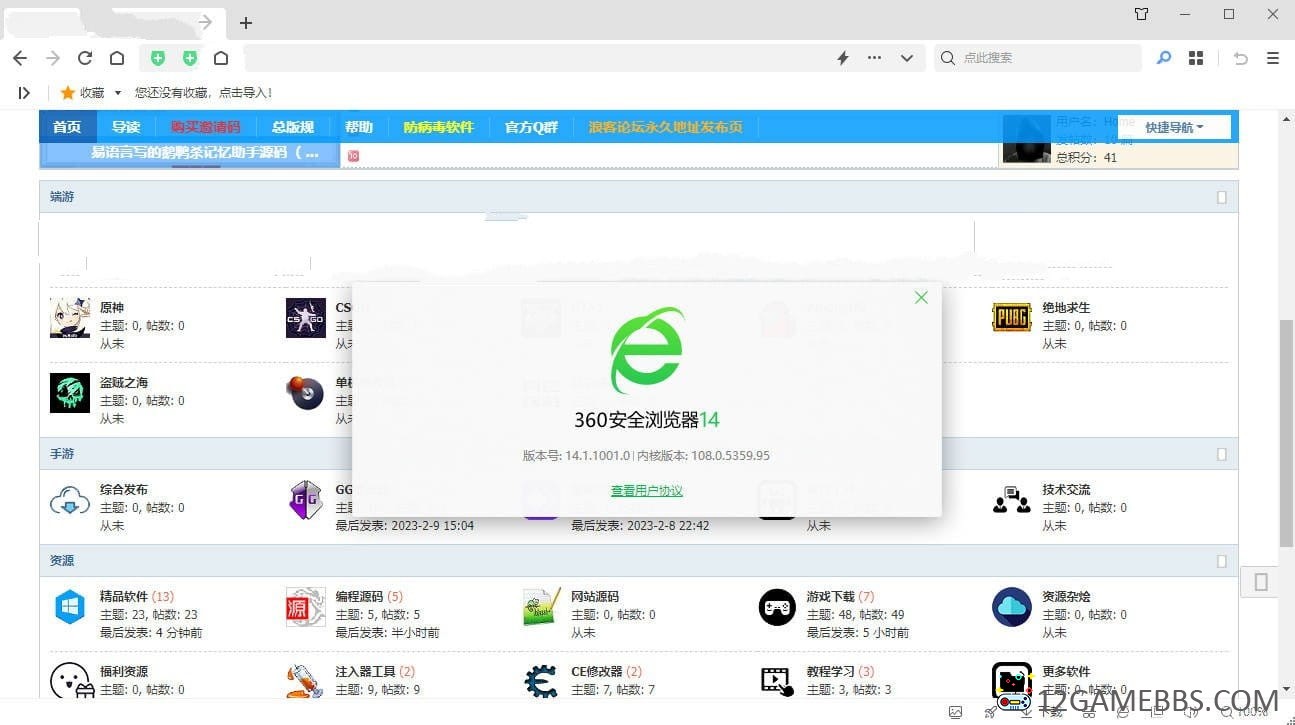Open the 官方Q群 nav item
Image resolution: width=1295 pixels, height=725 pixels.
point(531,127)
